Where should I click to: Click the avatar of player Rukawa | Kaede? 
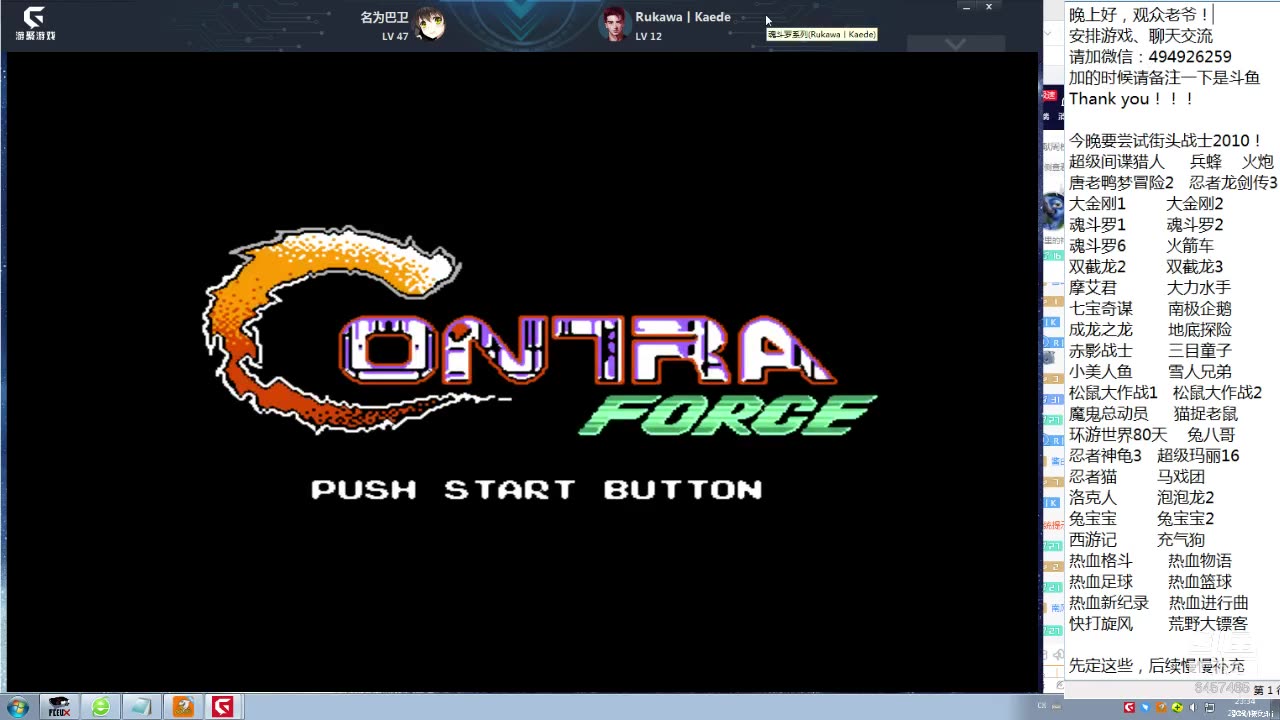[613, 23]
